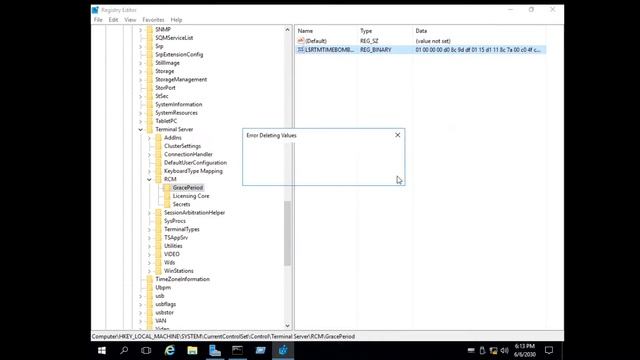Open the File menu
Image resolution: width=640 pixels, height=360 pixels.
pyautogui.click(x=98, y=20)
